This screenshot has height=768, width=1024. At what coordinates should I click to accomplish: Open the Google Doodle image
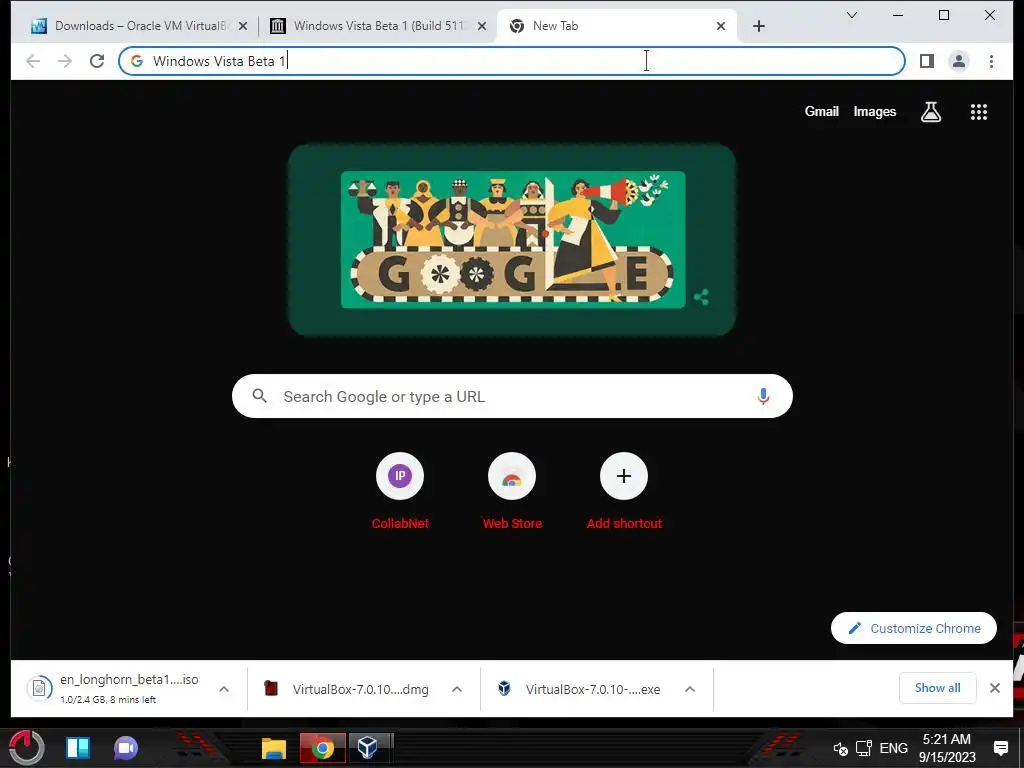[x=513, y=240]
